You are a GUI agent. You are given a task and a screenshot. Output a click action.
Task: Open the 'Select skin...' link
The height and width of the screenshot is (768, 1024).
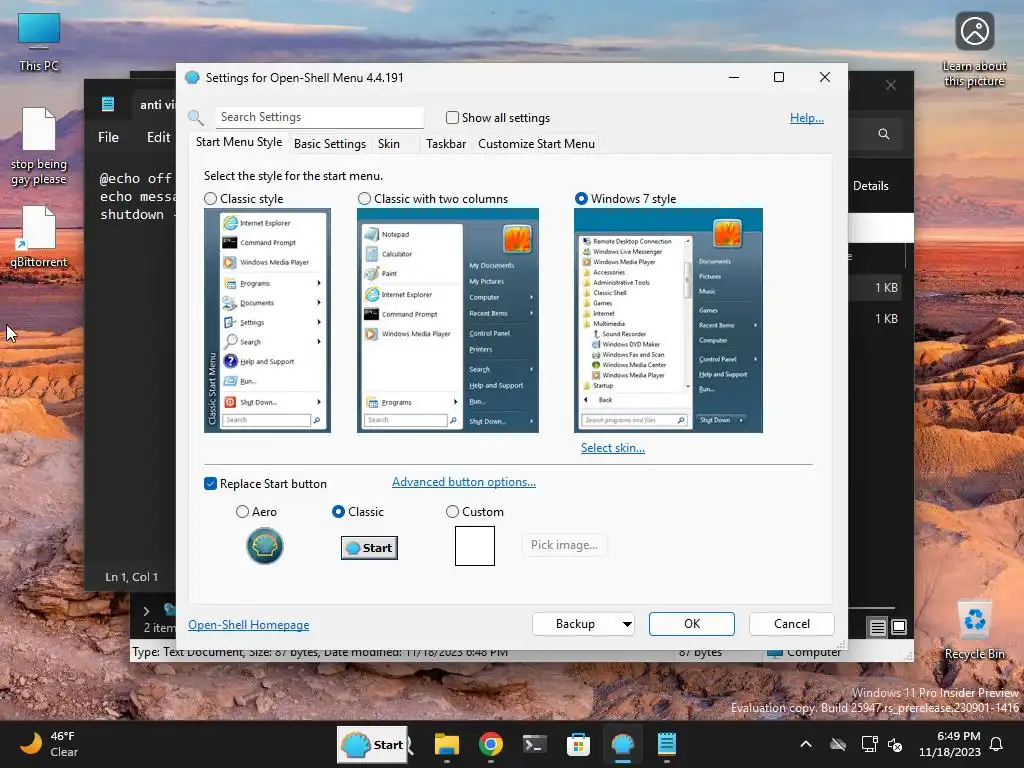pos(613,448)
